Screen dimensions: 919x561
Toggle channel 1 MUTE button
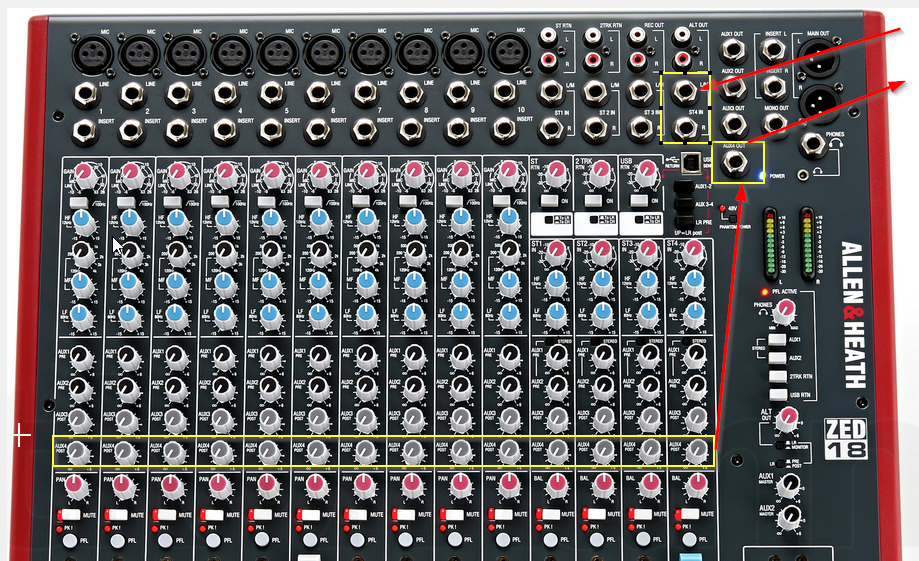coord(69,515)
